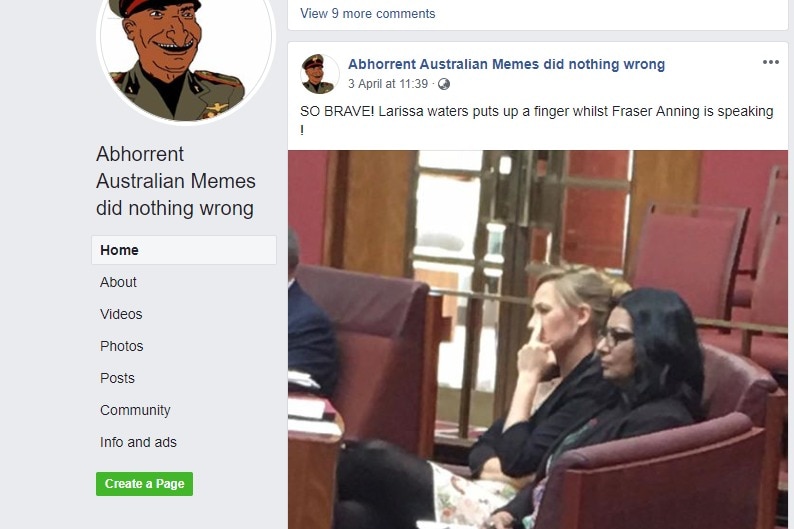Screen dimensions: 794x529
Task: Click the globe public-privacy icon
Action: click(x=444, y=84)
